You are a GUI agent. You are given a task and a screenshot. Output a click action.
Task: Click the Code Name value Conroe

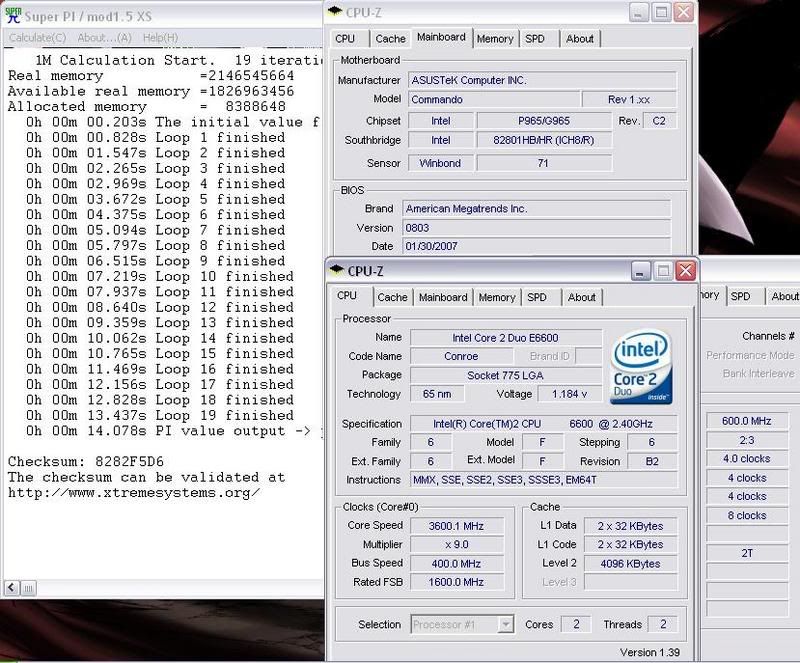[x=461, y=356]
